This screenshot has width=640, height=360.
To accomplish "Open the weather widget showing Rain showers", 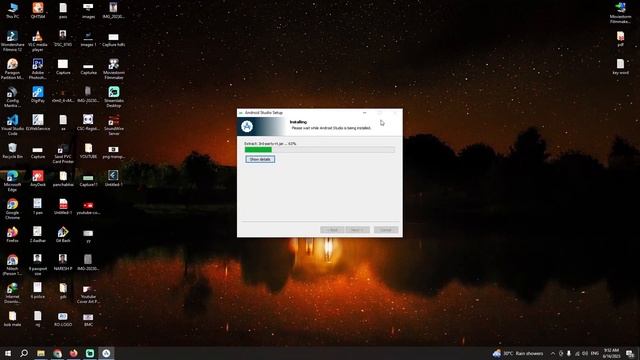I will coord(518,353).
